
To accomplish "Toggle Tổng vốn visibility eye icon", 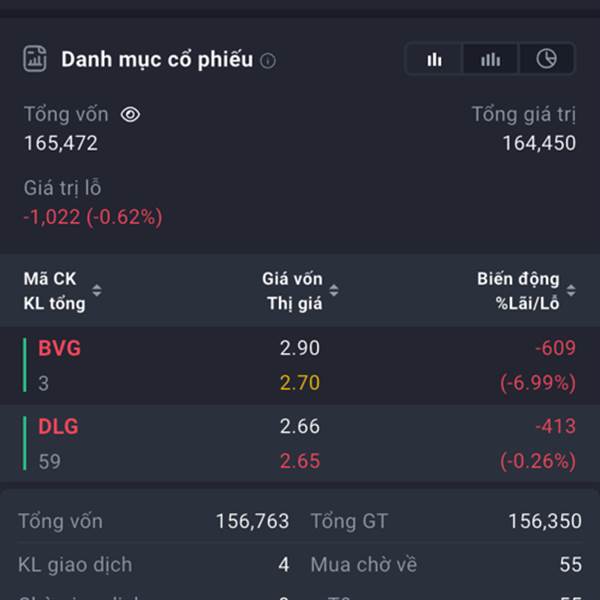I will pos(130,115).
